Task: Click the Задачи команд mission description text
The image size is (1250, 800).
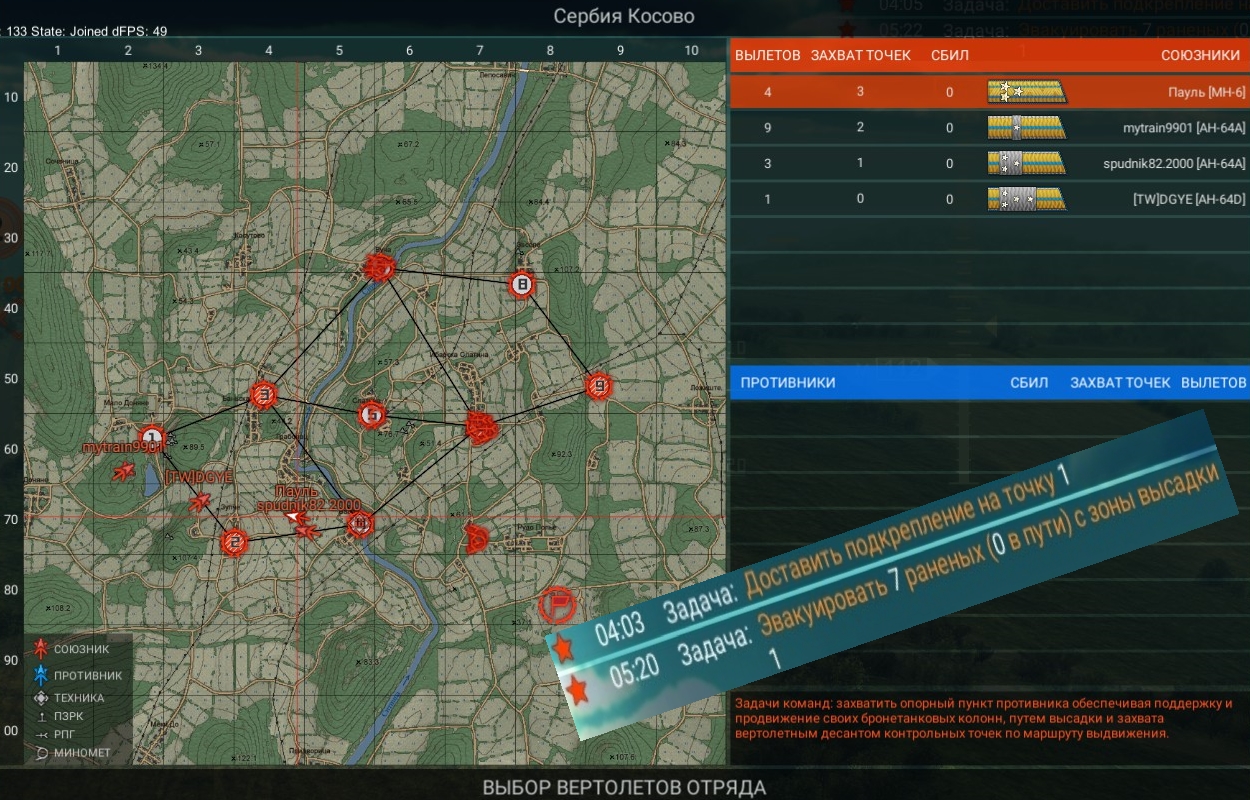Action: (984, 718)
